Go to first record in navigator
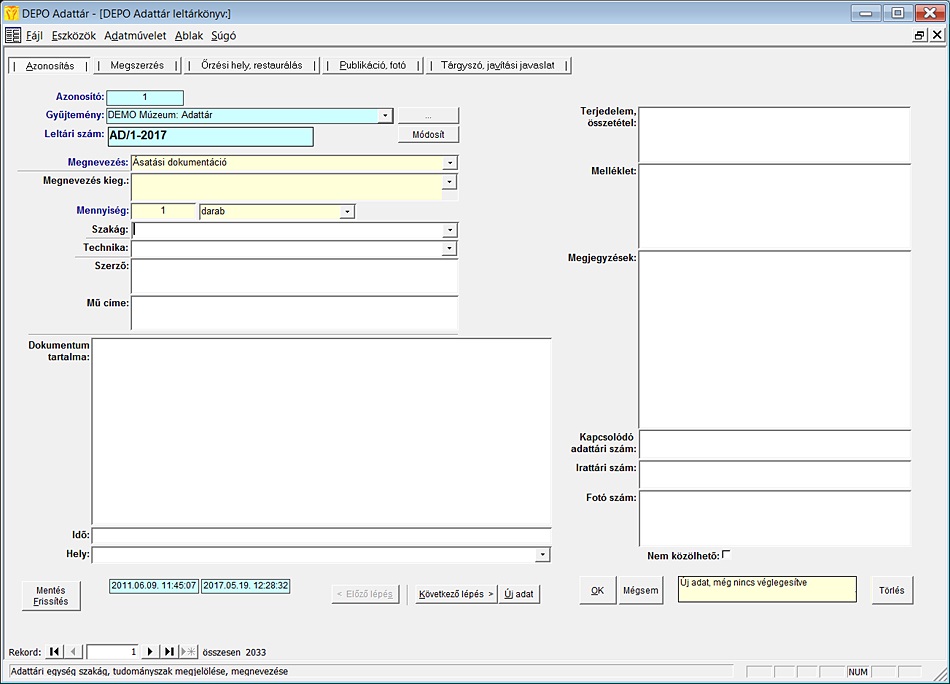 pyautogui.click(x=55, y=652)
